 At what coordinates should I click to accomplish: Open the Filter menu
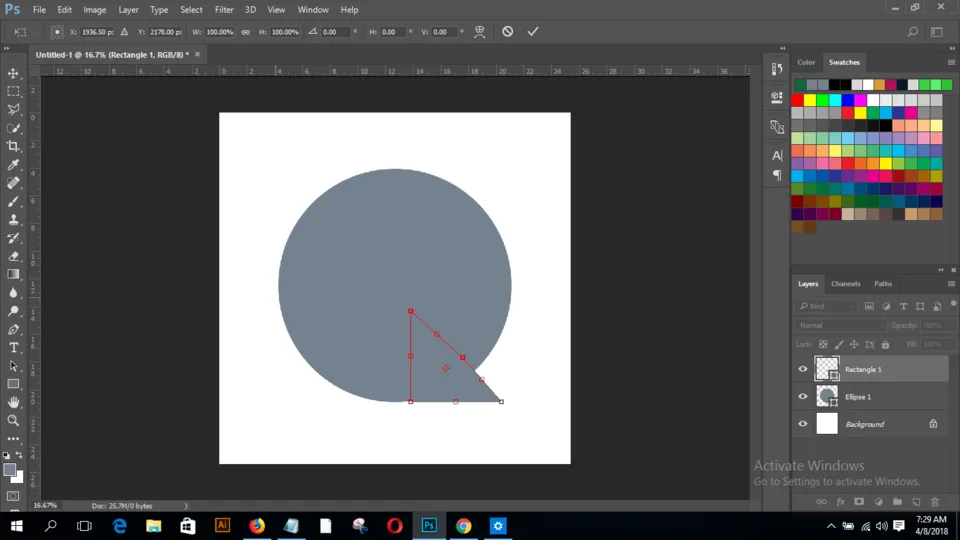click(224, 10)
